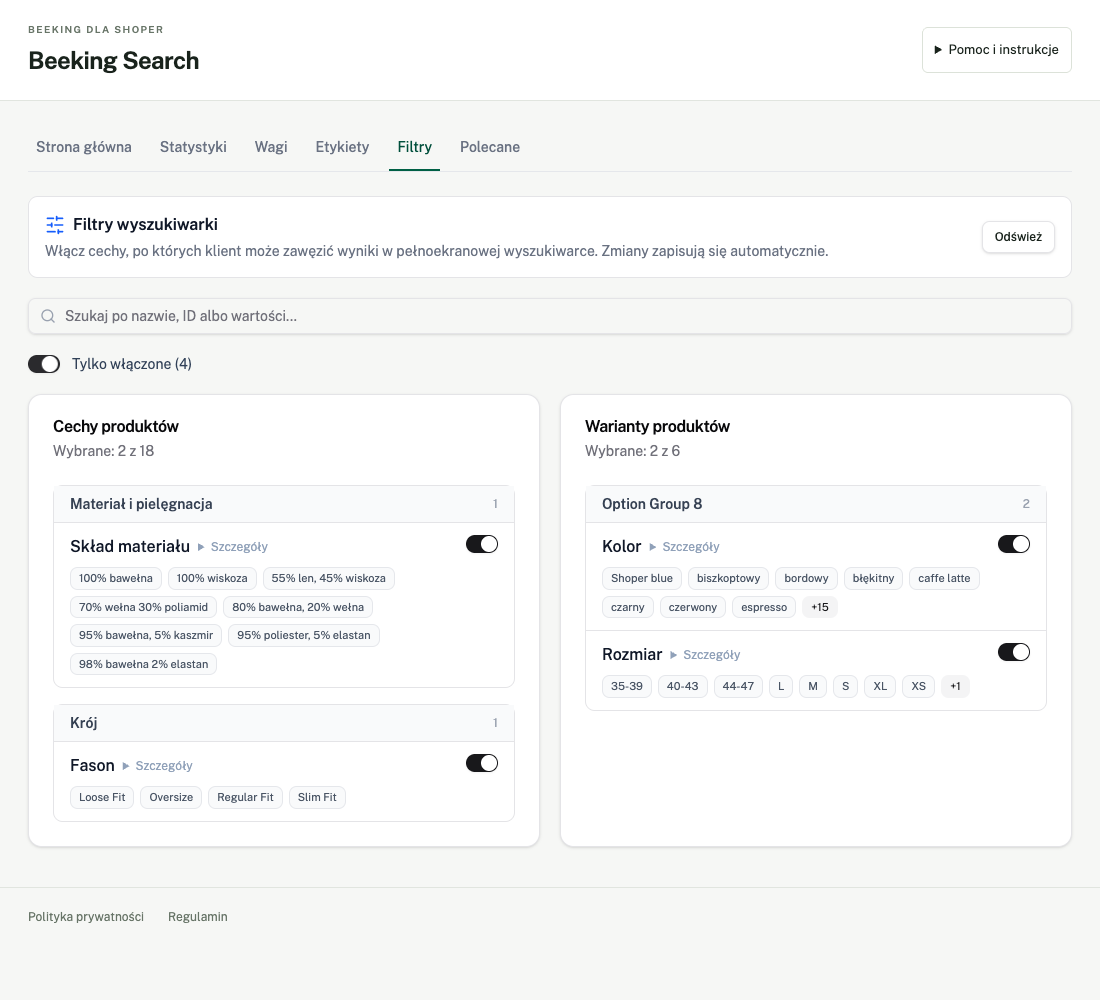Click the bordowy color chip
1100x1000 pixels.
(806, 578)
